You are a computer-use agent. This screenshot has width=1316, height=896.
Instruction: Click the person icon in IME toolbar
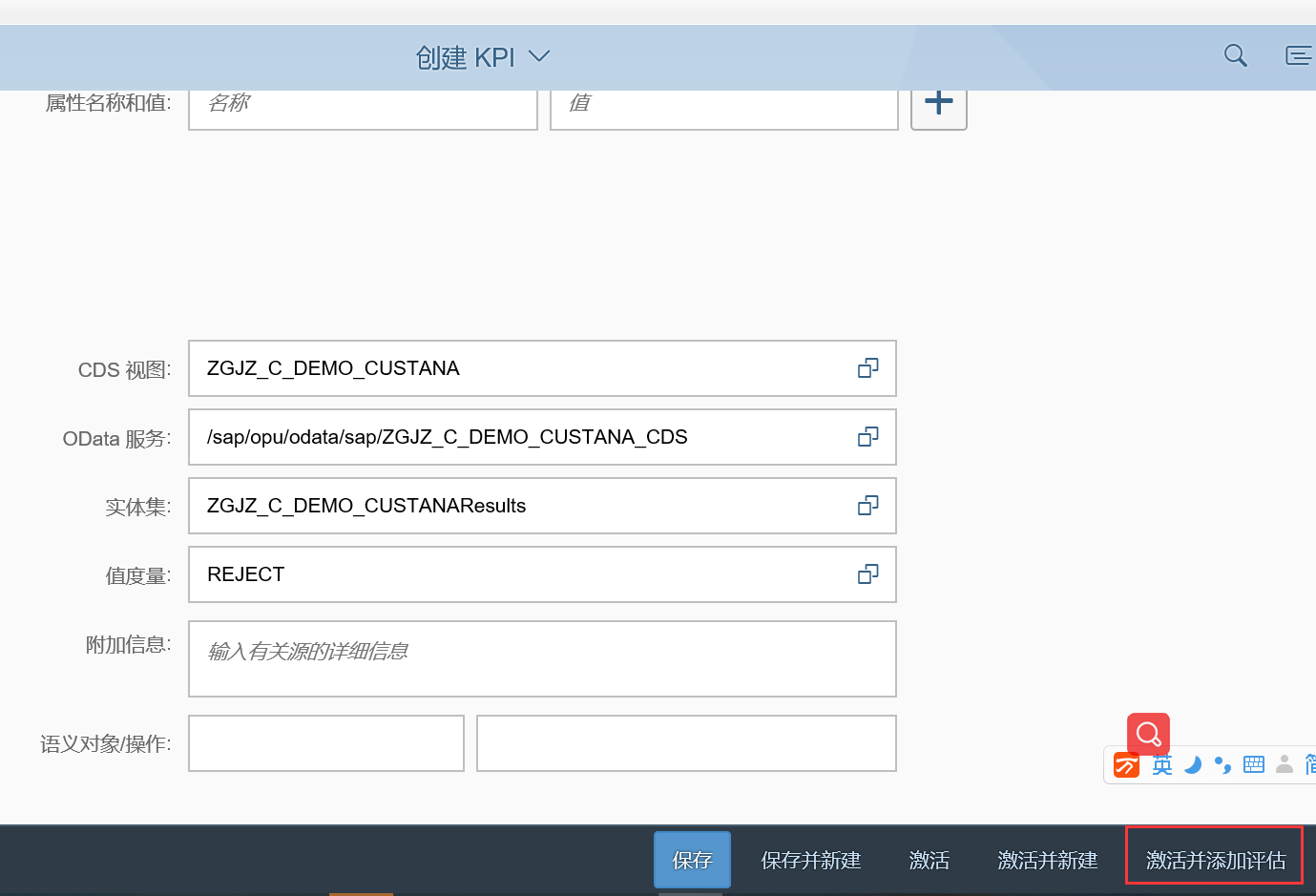[1285, 763]
